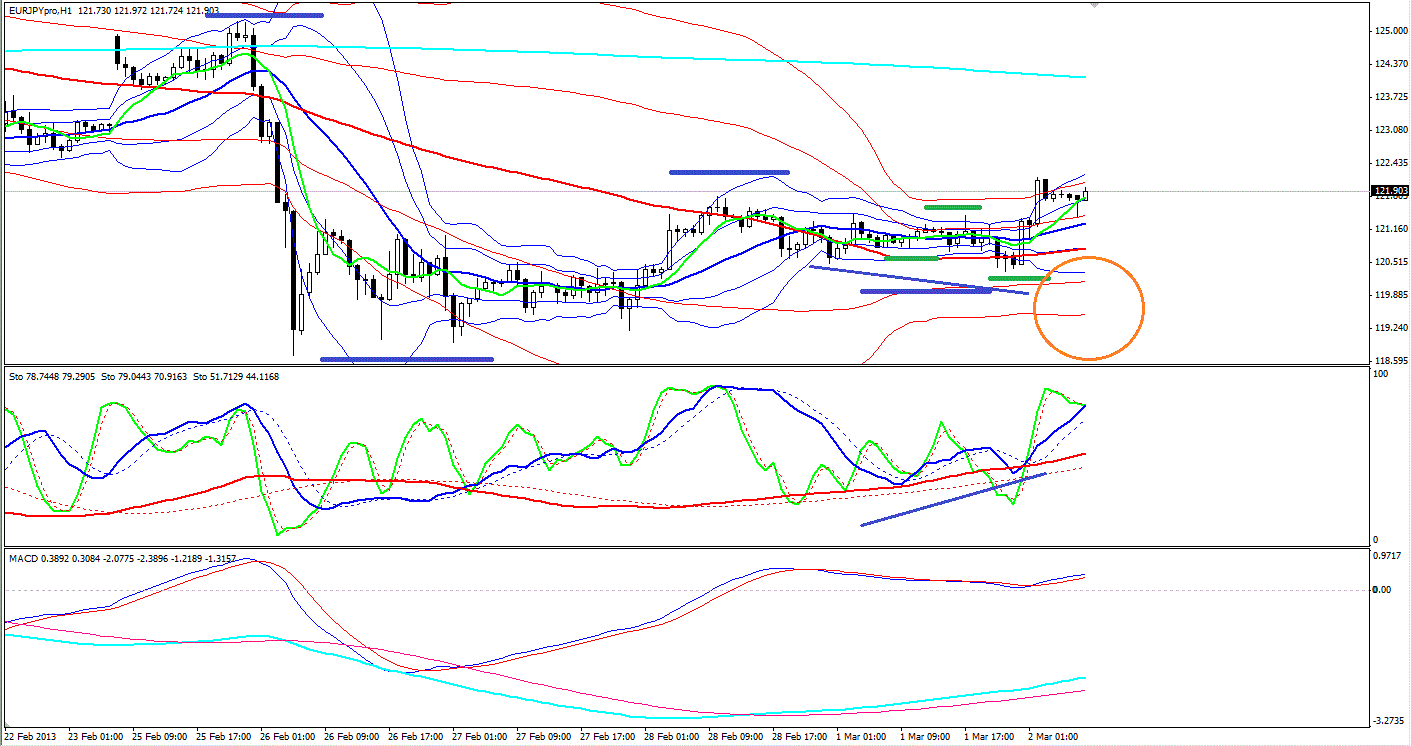Viewport: 1411px width, 746px height.
Task: Click the current price label 121.903
Action: (x=1392, y=190)
